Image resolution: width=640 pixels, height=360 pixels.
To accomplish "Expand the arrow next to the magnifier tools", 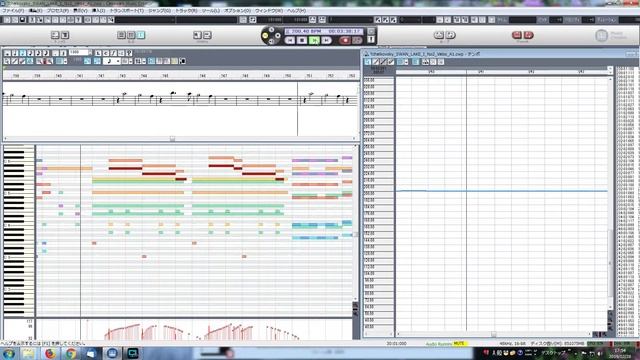I will pyautogui.click(x=65, y=61).
